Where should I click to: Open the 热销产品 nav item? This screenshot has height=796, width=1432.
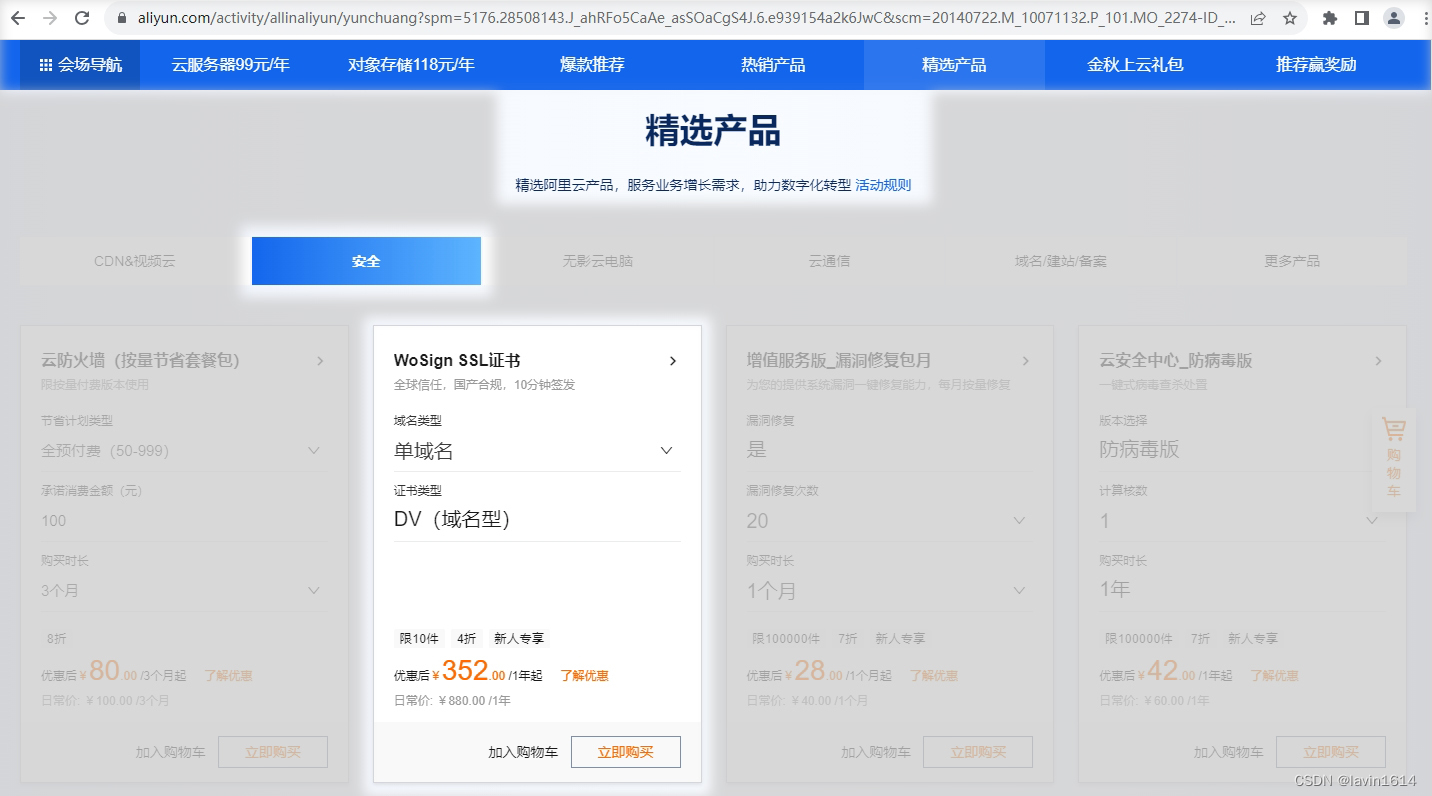(773, 65)
